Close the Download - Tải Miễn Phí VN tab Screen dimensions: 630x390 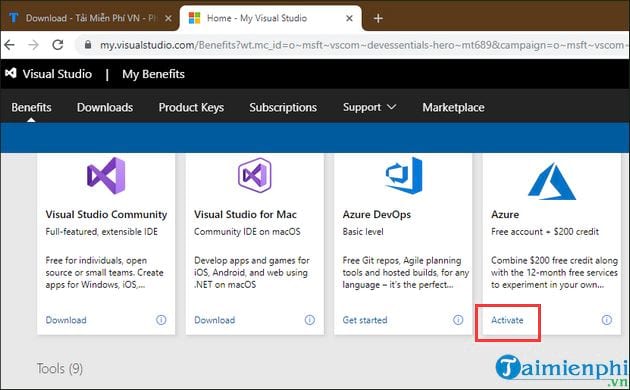click(x=168, y=18)
